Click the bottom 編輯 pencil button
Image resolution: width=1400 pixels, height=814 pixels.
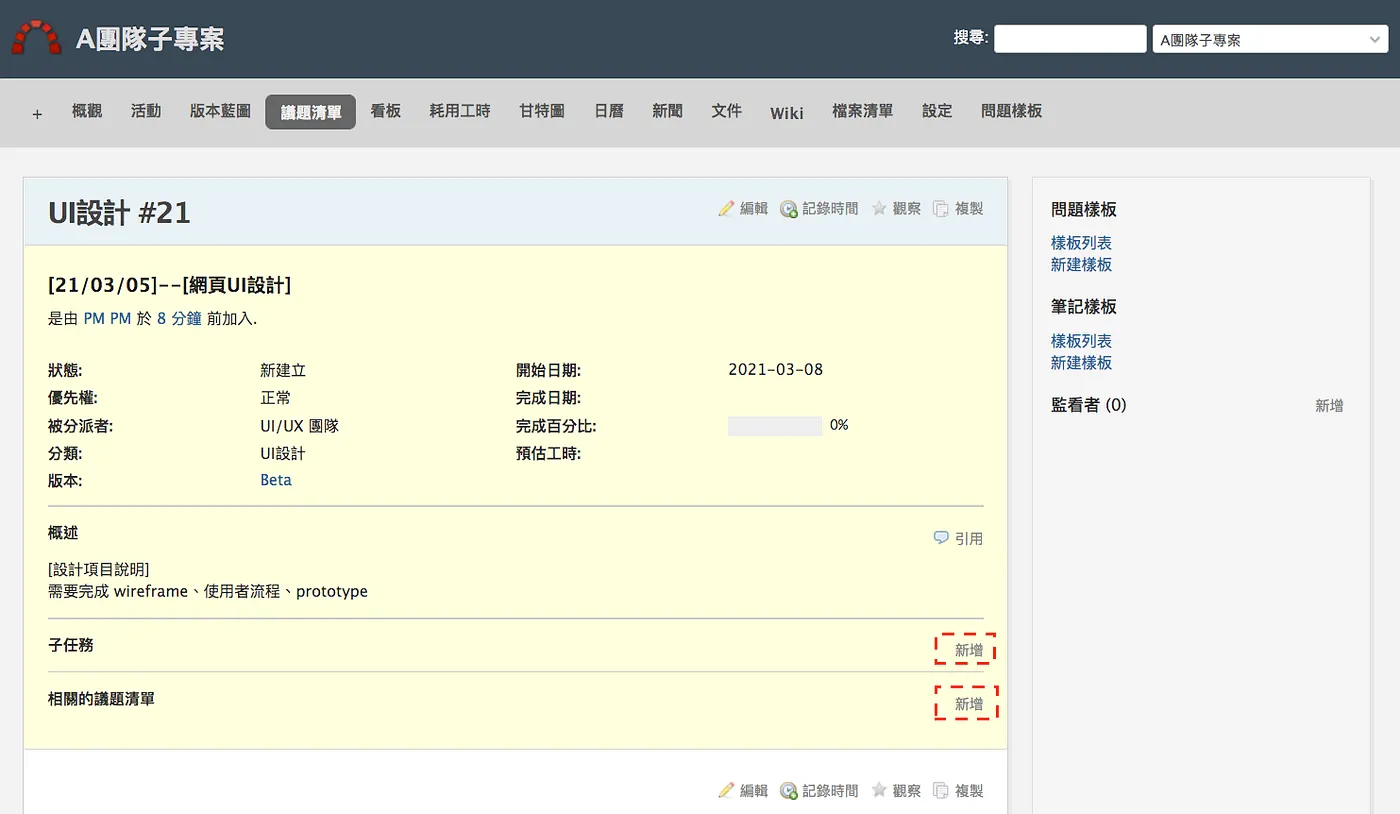point(743,790)
